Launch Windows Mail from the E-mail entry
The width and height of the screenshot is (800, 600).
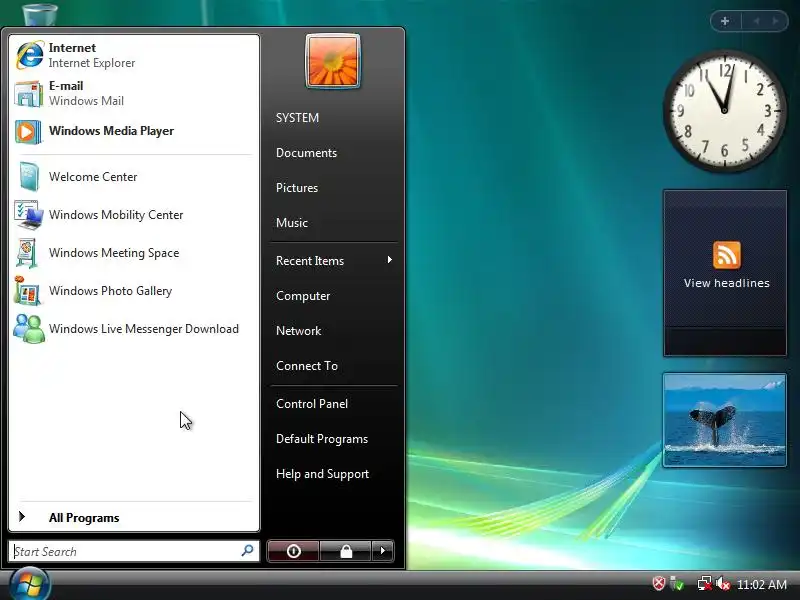click(x=134, y=93)
